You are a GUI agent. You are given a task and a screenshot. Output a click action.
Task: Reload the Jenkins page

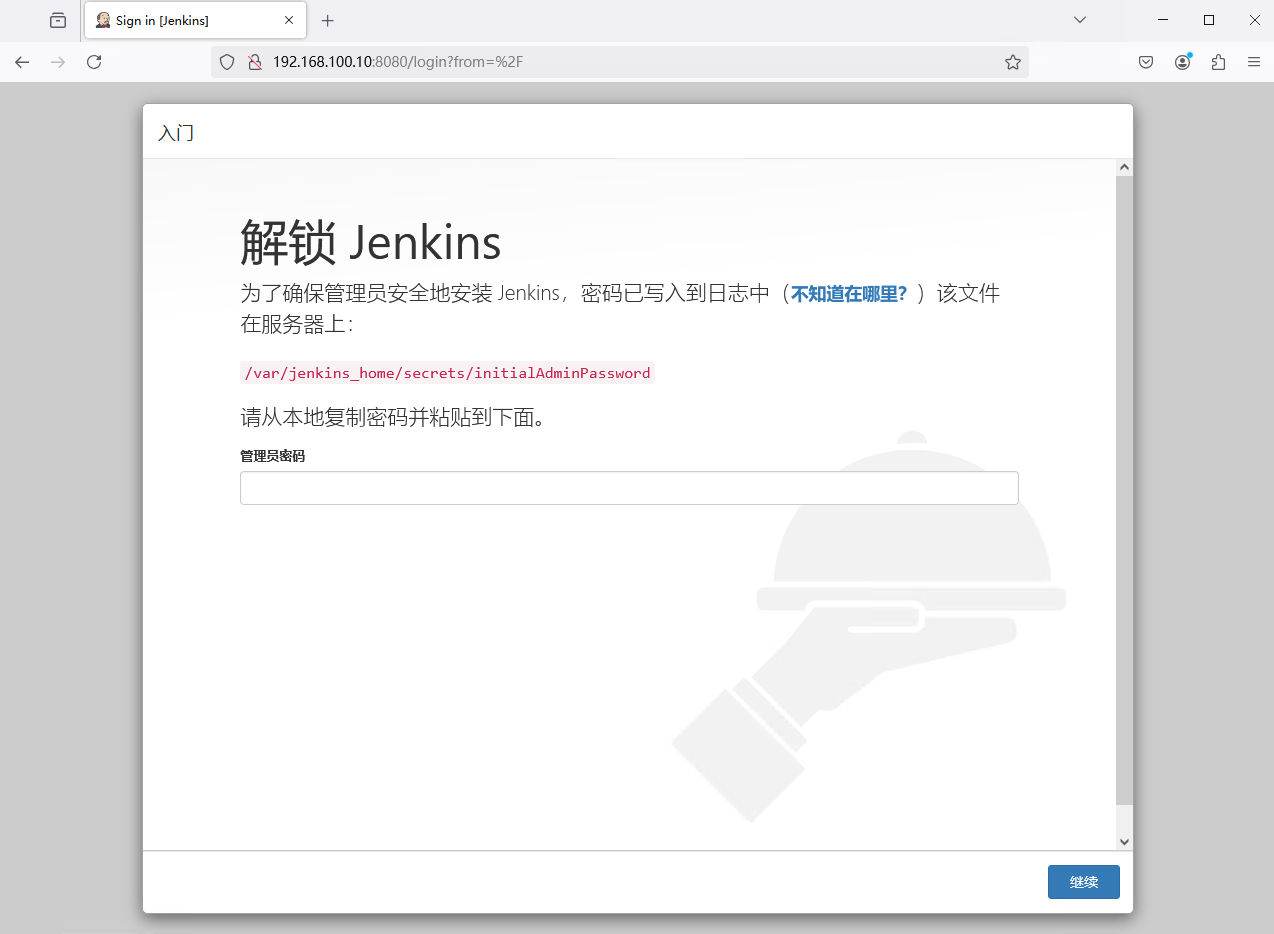tap(94, 62)
